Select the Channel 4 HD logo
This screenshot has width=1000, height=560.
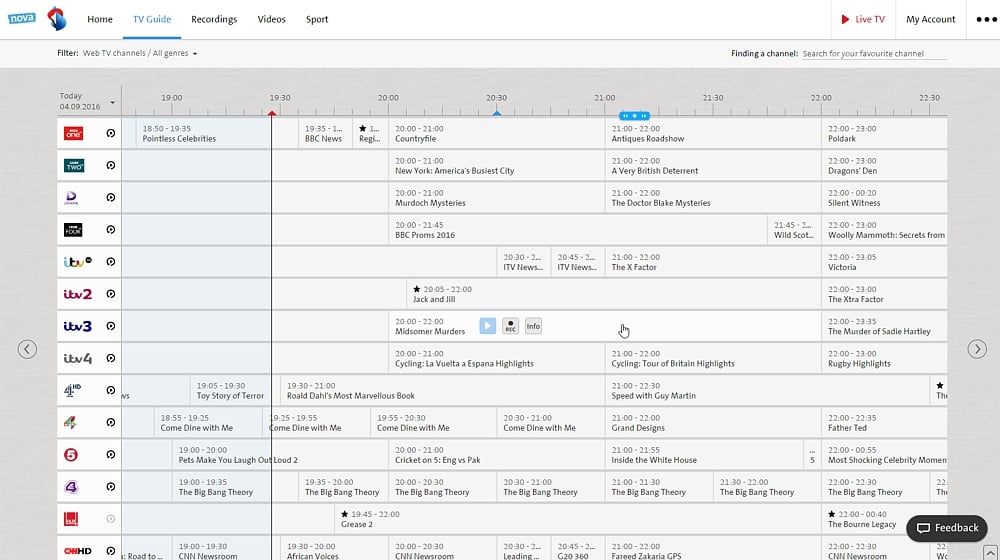73,390
